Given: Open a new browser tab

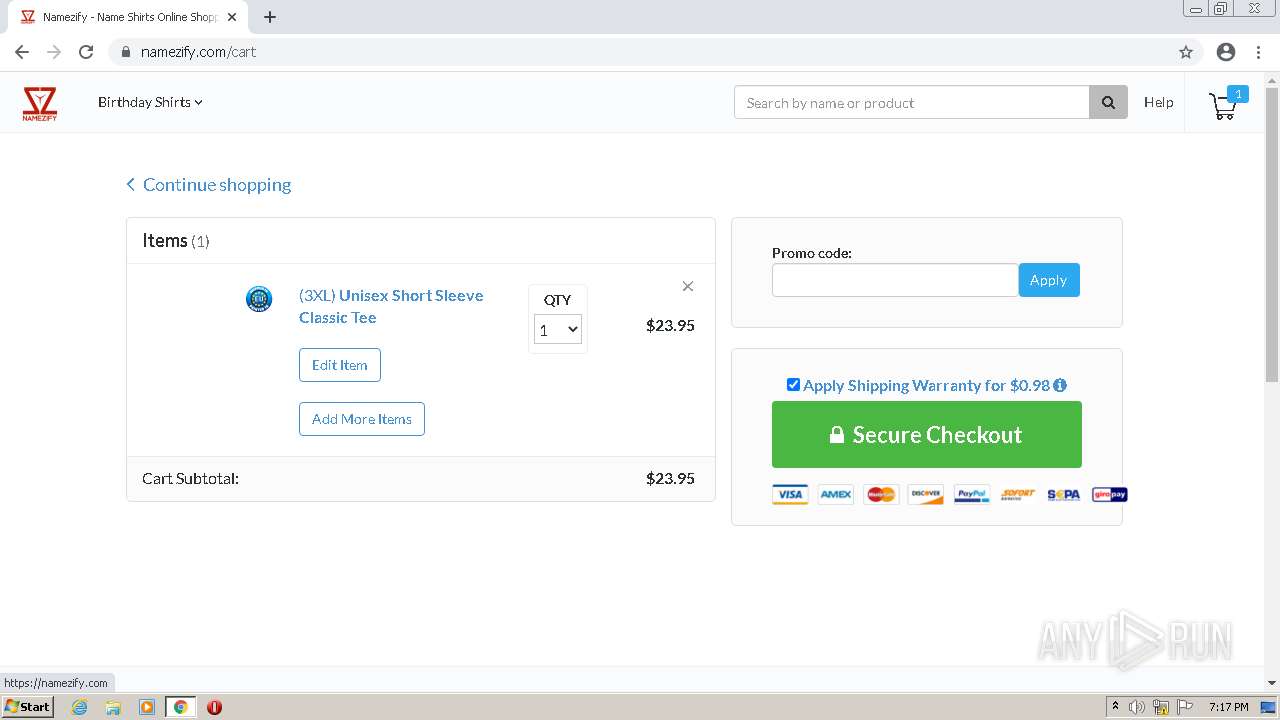Looking at the screenshot, I should point(270,17).
